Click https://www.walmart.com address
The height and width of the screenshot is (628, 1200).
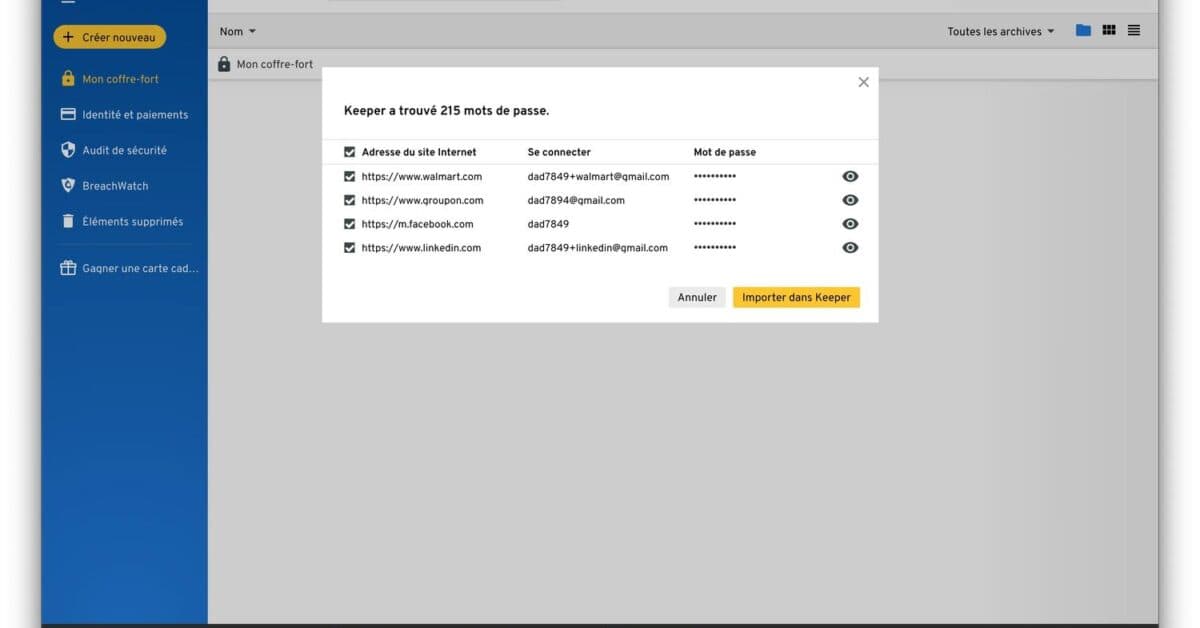point(422,176)
